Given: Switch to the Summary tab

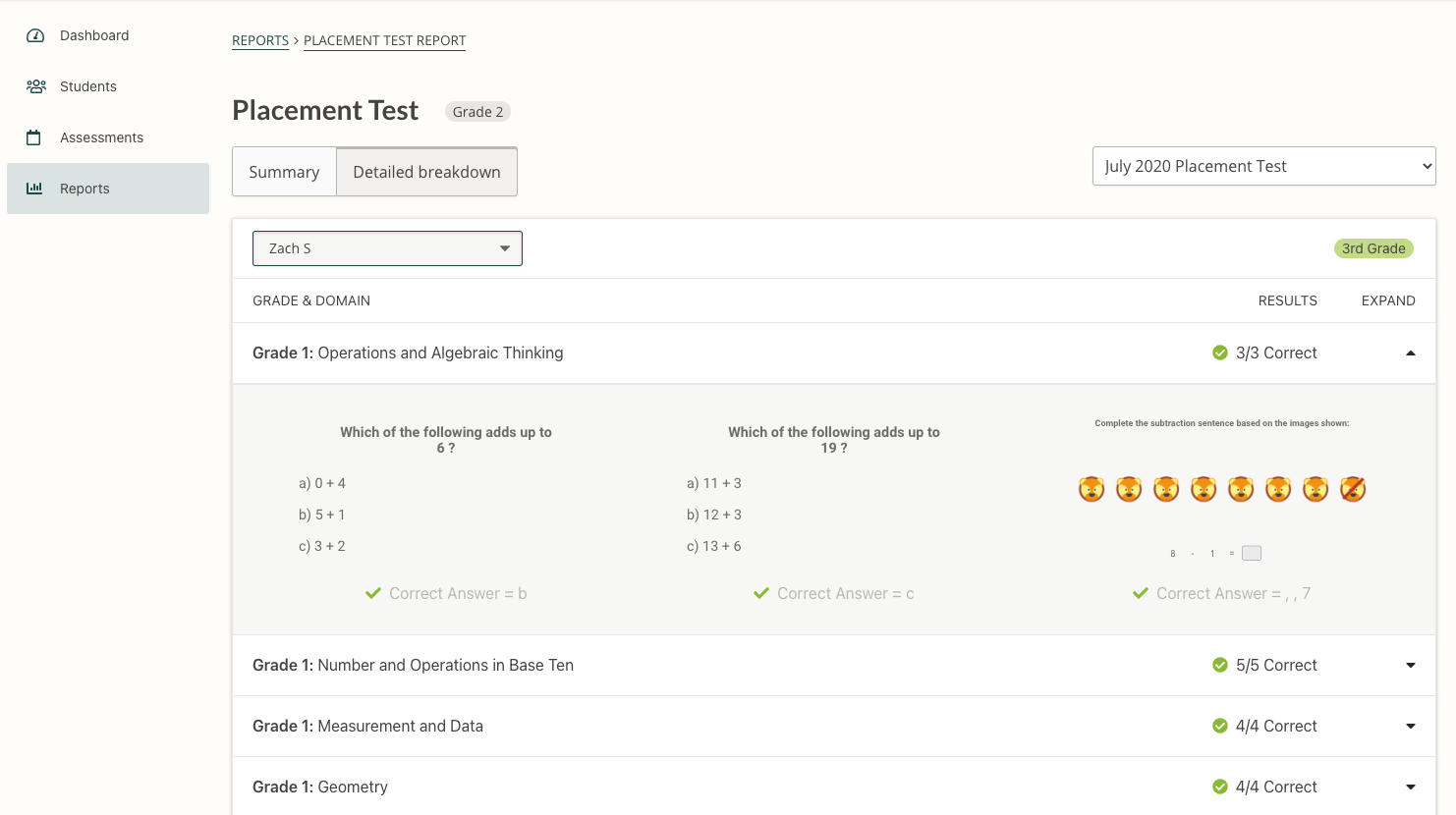Looking at the screenshot, I should pos(284,171).
